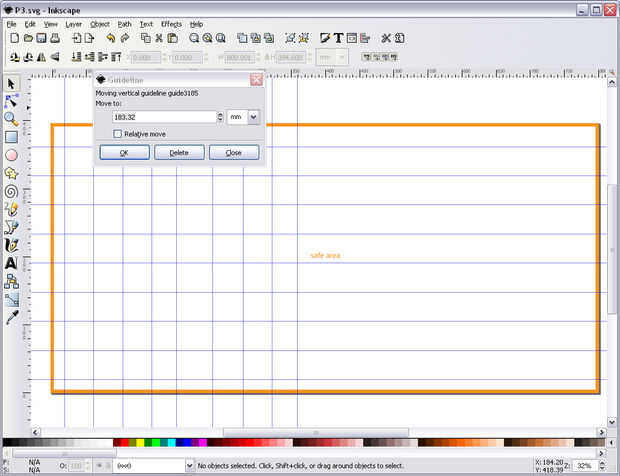Click the Raise selection to top icon
The image size is (620, 476).
pyautogui.click(x=116, y=57)
